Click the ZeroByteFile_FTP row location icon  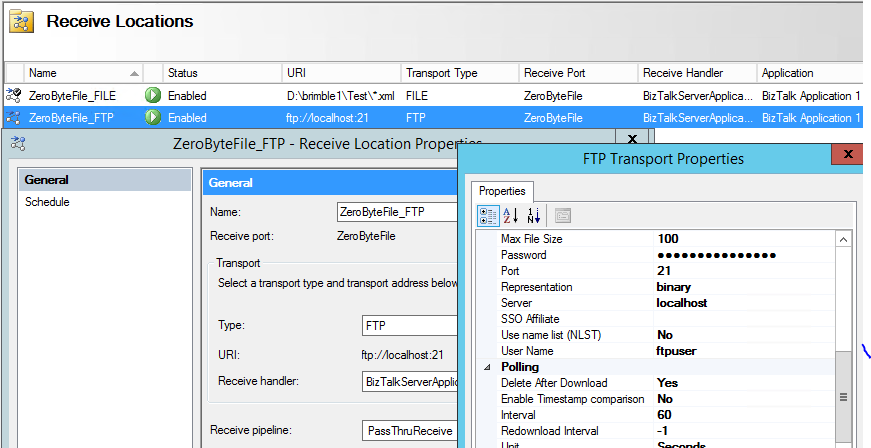click(13, 118)
